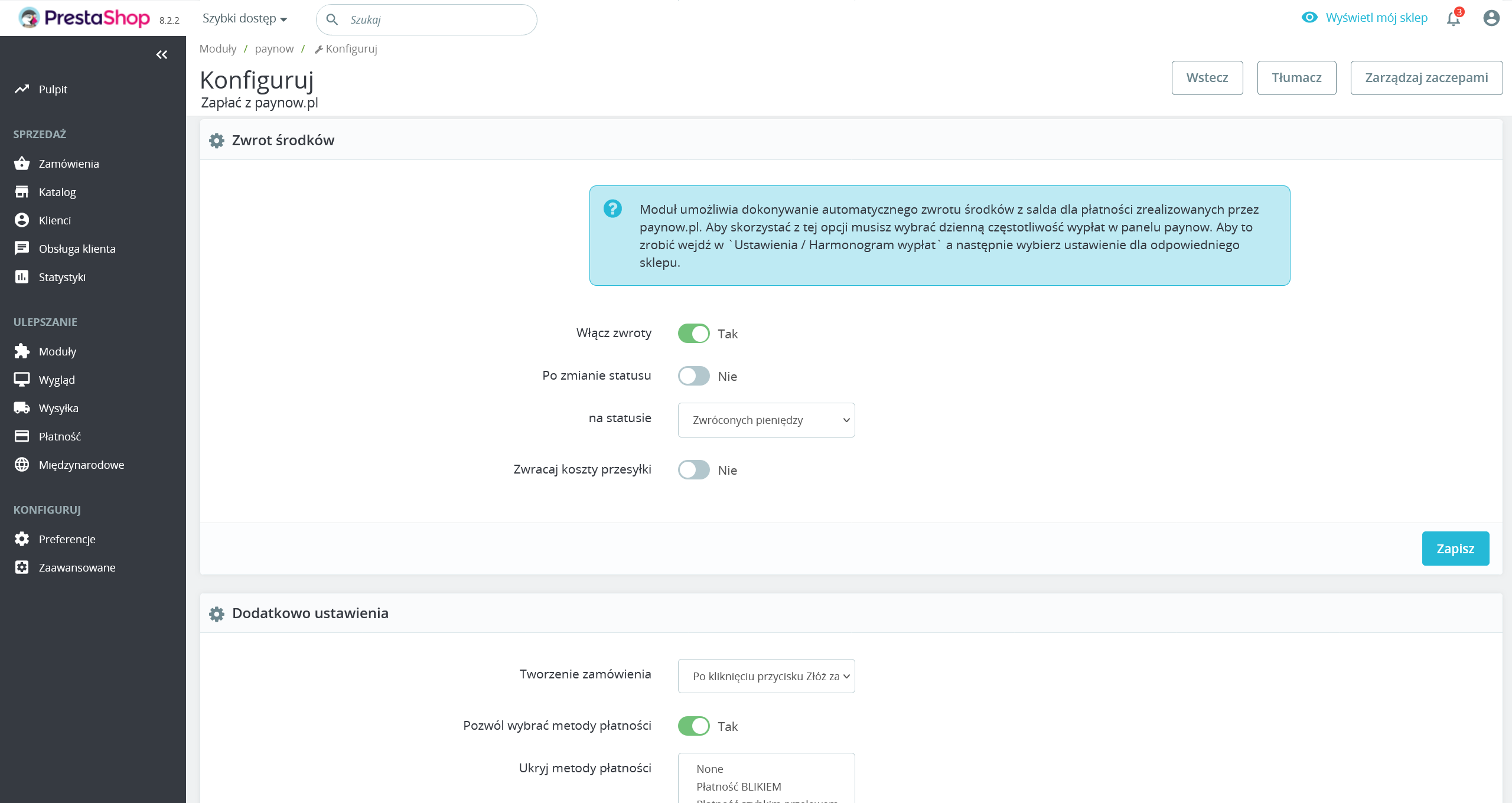1512x803 pixels.
Task: Select Płatność BLIKIEM in hidden payment methods list
Action: [739, 786]
